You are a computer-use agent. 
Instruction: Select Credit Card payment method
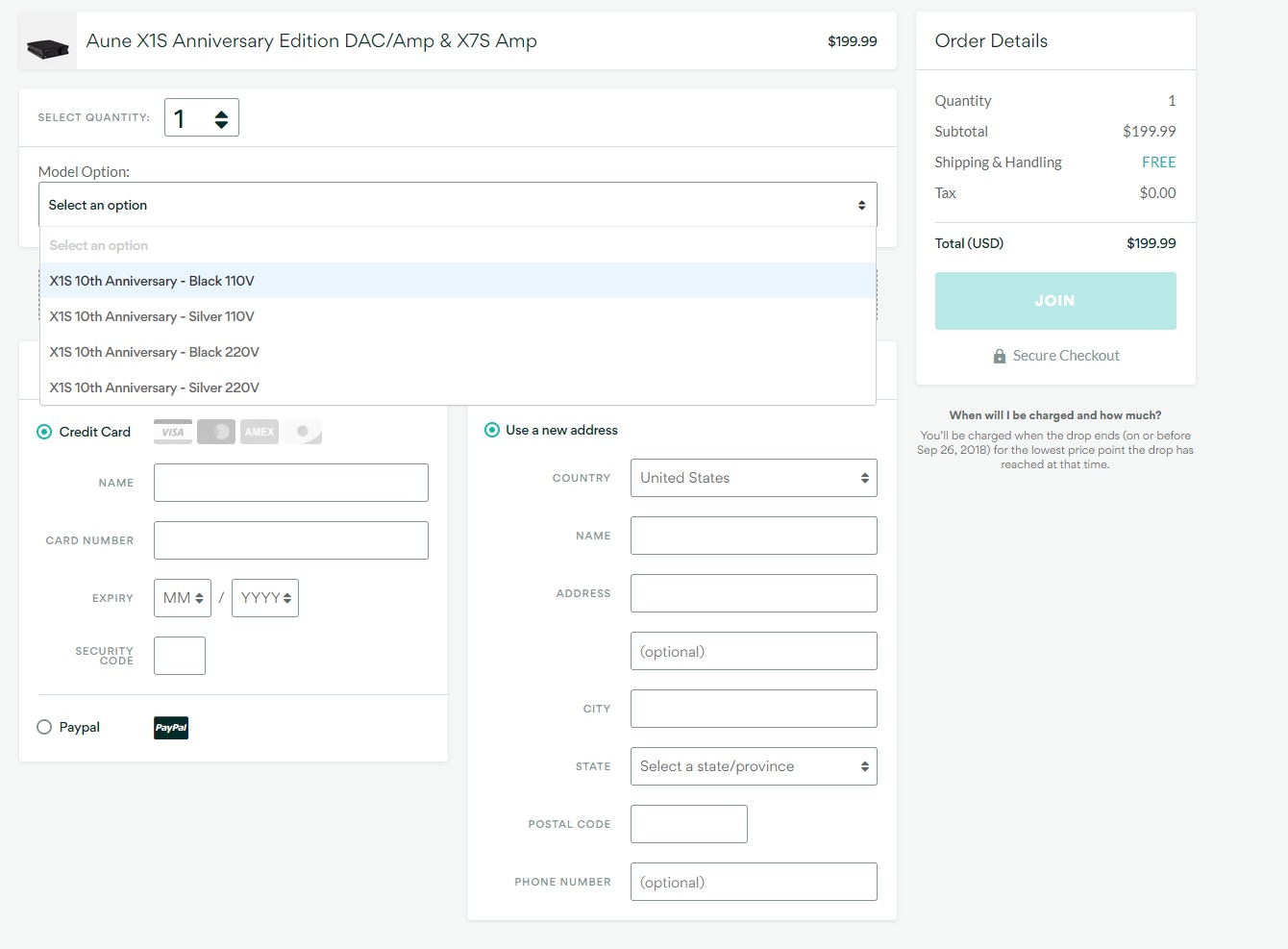click(x=44, y=432)
